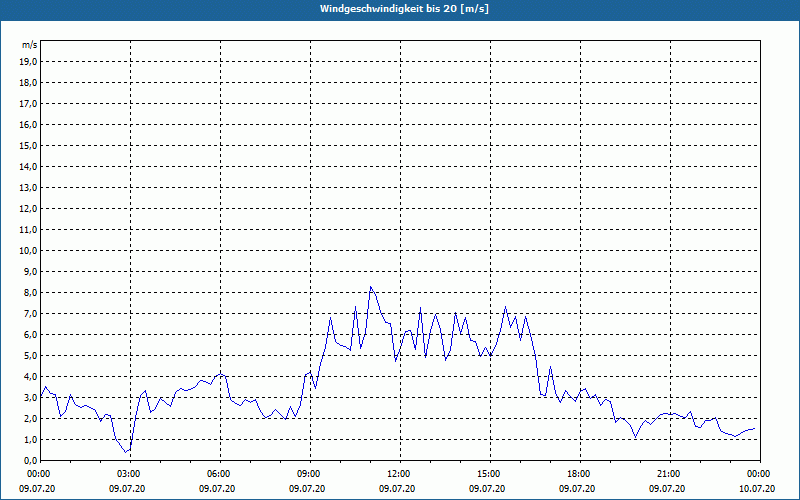Viewport: 800px width, 500px height.
Task: Pick the '11,0' y-axis label
Action: 28,230
